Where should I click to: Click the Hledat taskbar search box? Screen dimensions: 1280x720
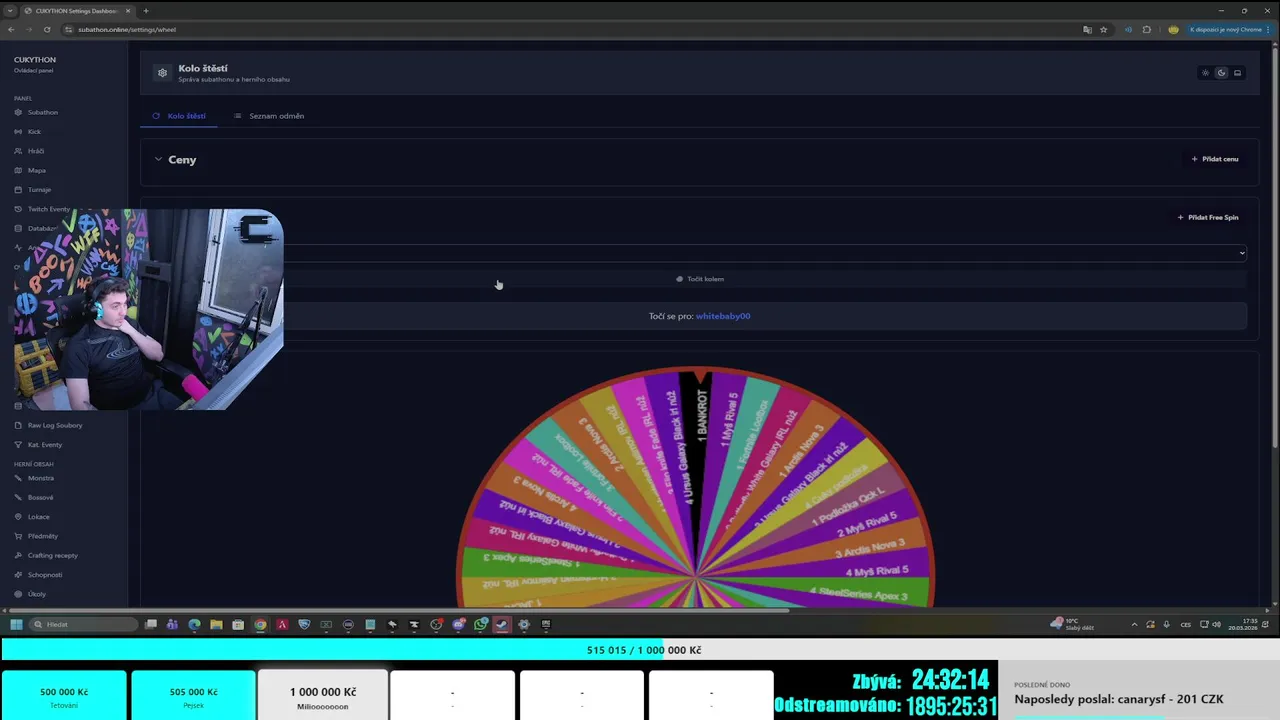(84, 624)
